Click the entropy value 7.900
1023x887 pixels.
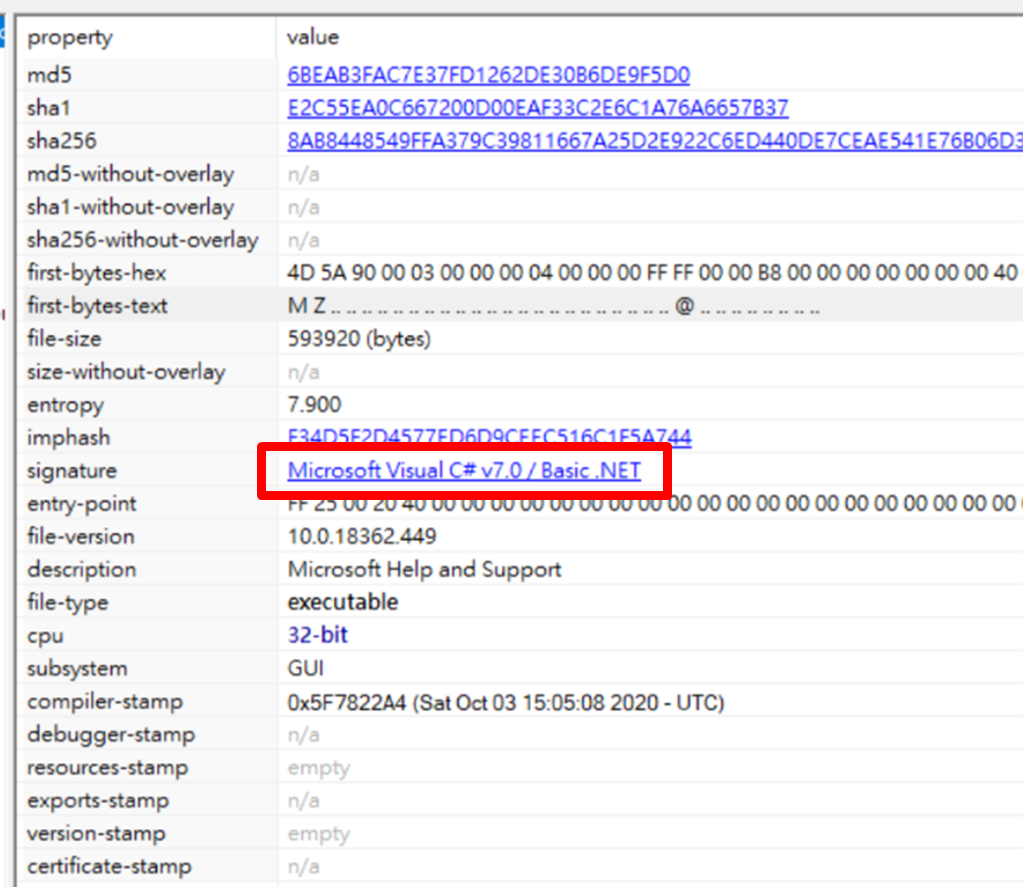tap(314, 405)
